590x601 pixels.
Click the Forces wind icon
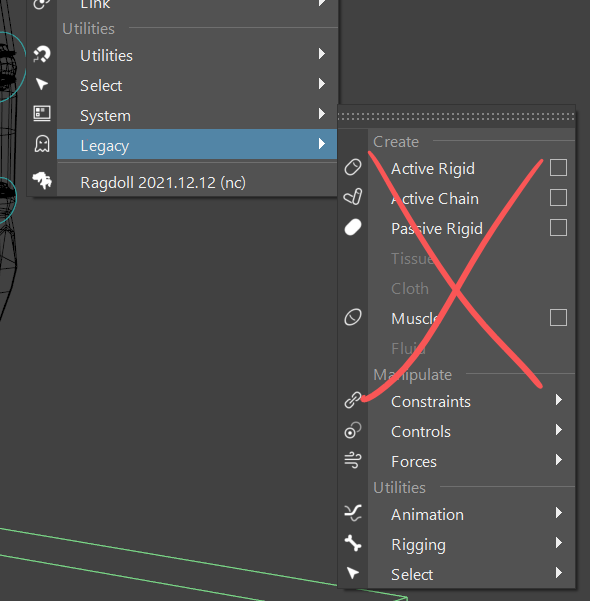[x=353, y=460]
